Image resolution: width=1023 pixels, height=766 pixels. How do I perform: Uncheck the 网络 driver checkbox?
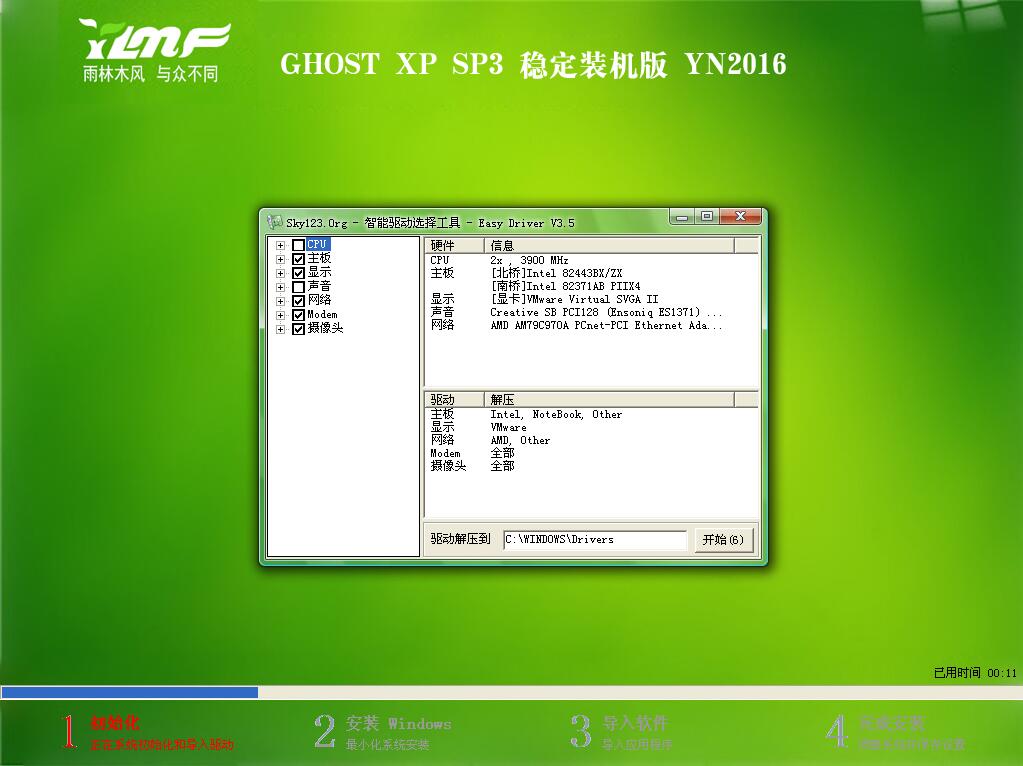point(298,301)
